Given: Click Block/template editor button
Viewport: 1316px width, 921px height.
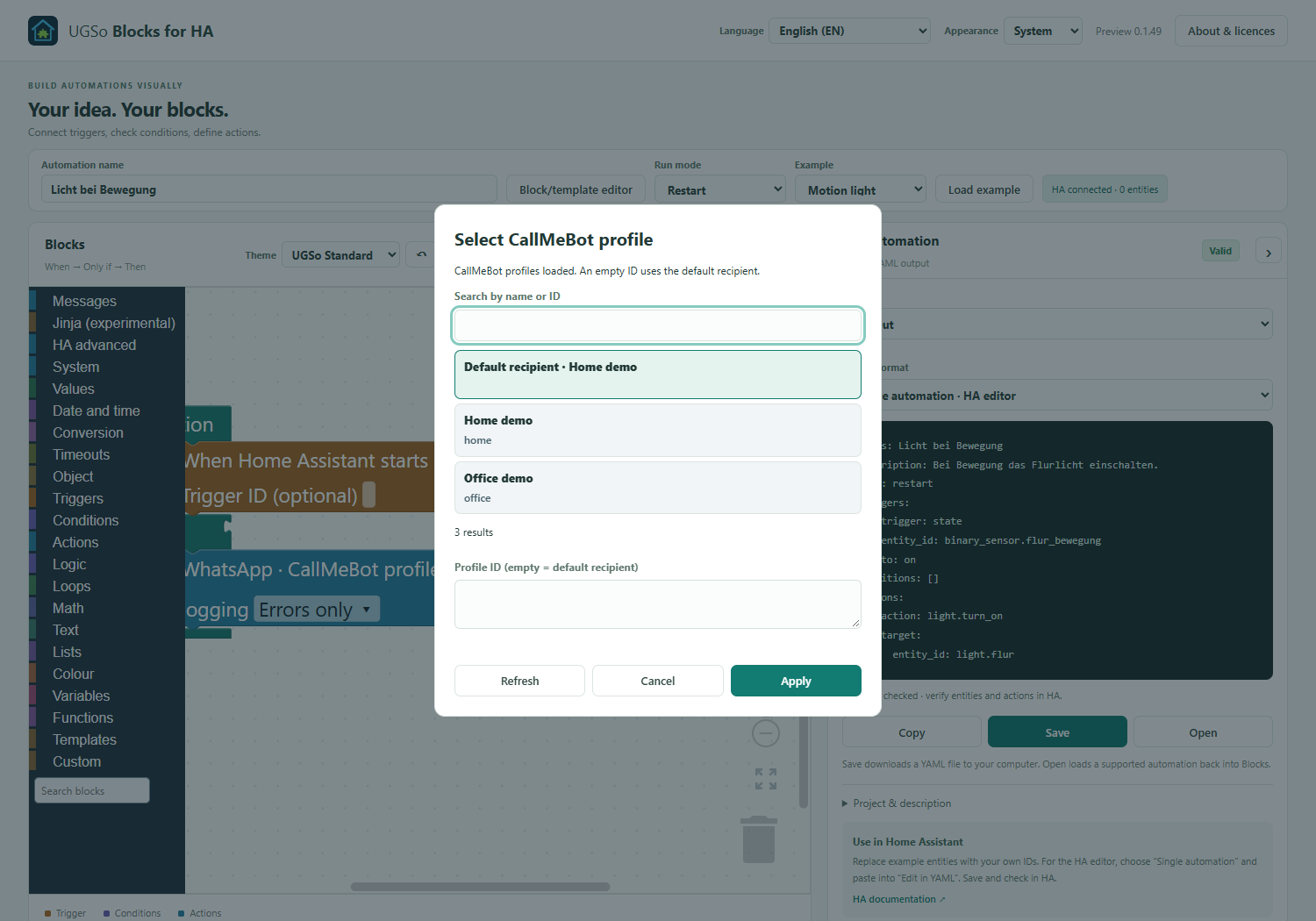Looking at the screenshot, I should [x=576, y=189].
